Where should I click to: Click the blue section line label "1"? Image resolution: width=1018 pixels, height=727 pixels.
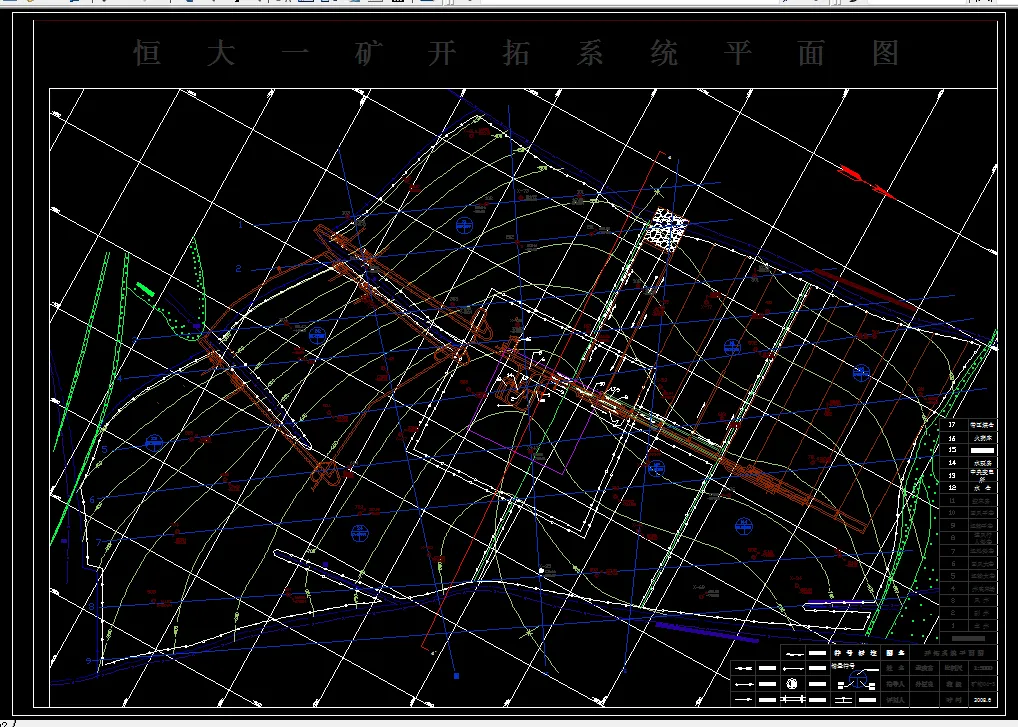pyautogui.click(x=240, y=225)
